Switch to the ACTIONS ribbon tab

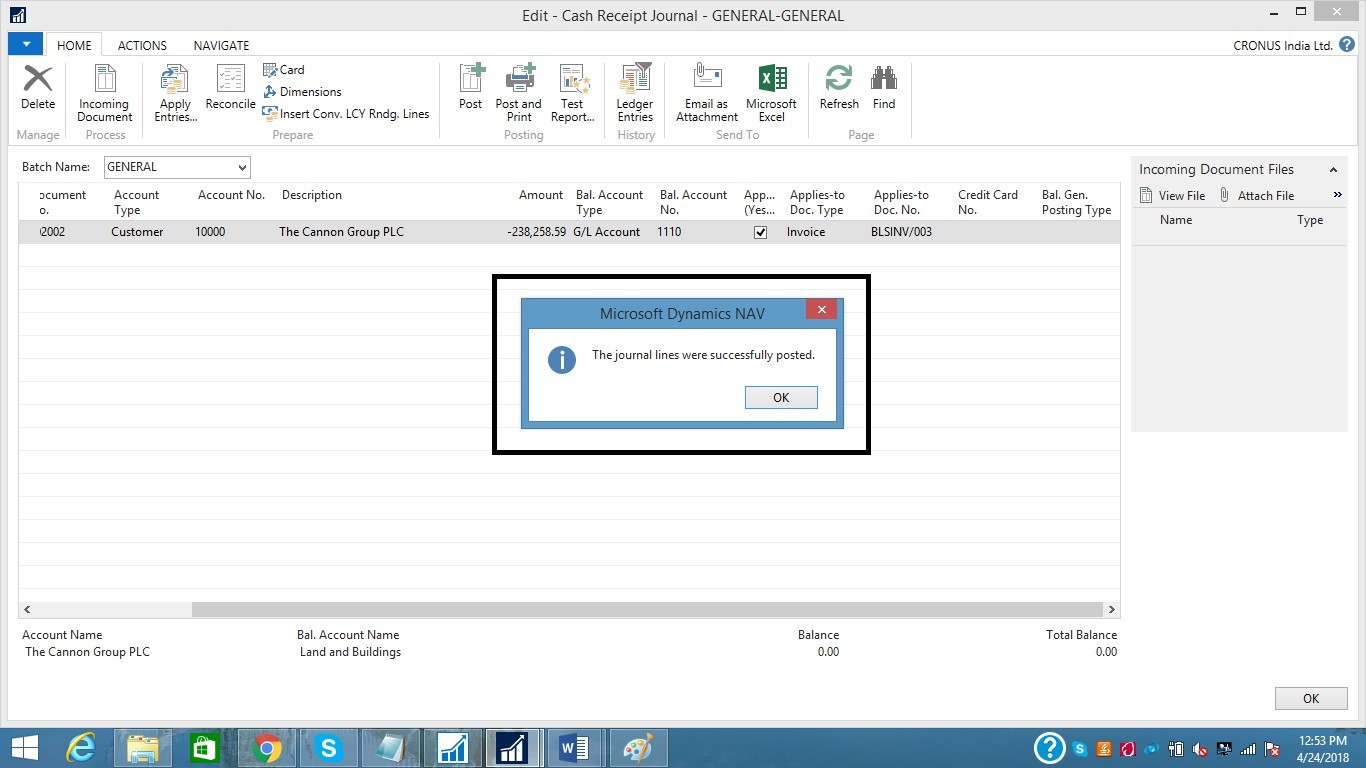[142, 45]
